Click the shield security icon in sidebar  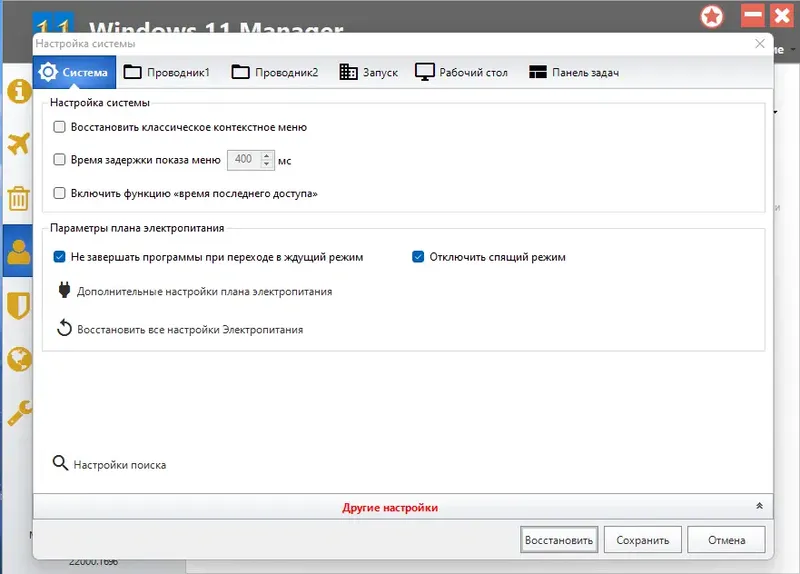tap(18, 306)
